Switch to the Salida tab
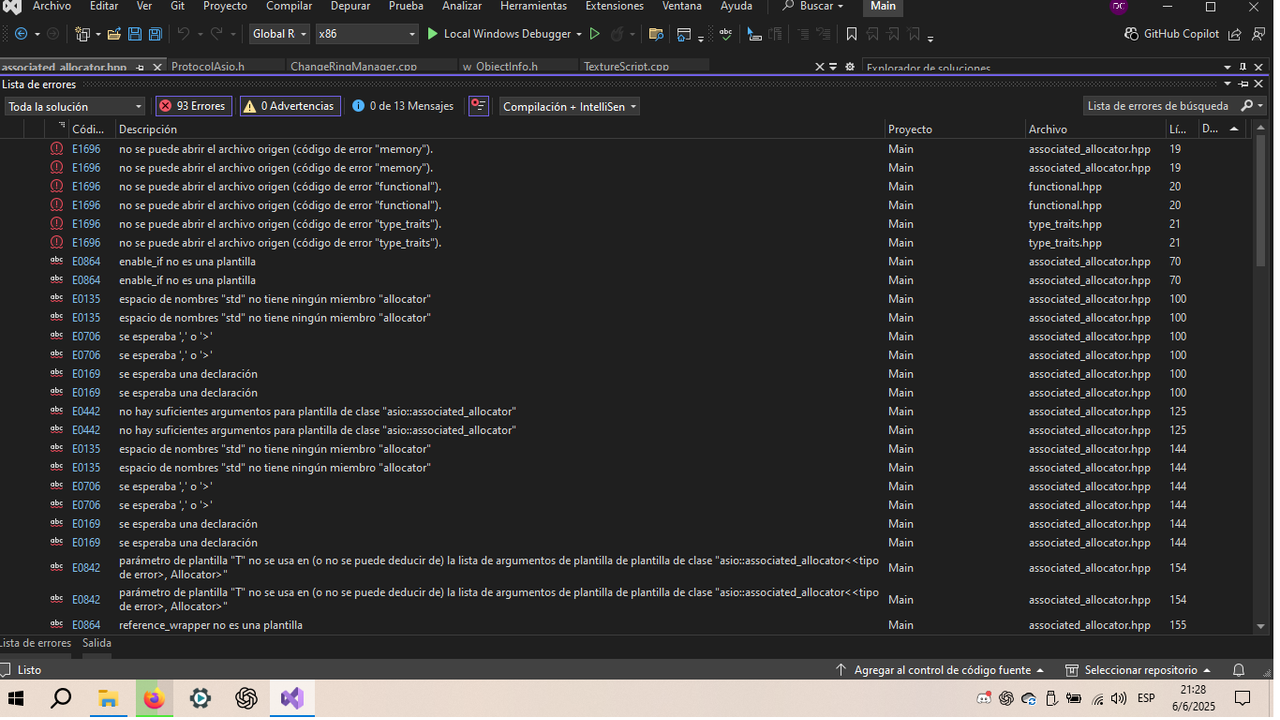Screen dimensions: 1280x720 97,643
